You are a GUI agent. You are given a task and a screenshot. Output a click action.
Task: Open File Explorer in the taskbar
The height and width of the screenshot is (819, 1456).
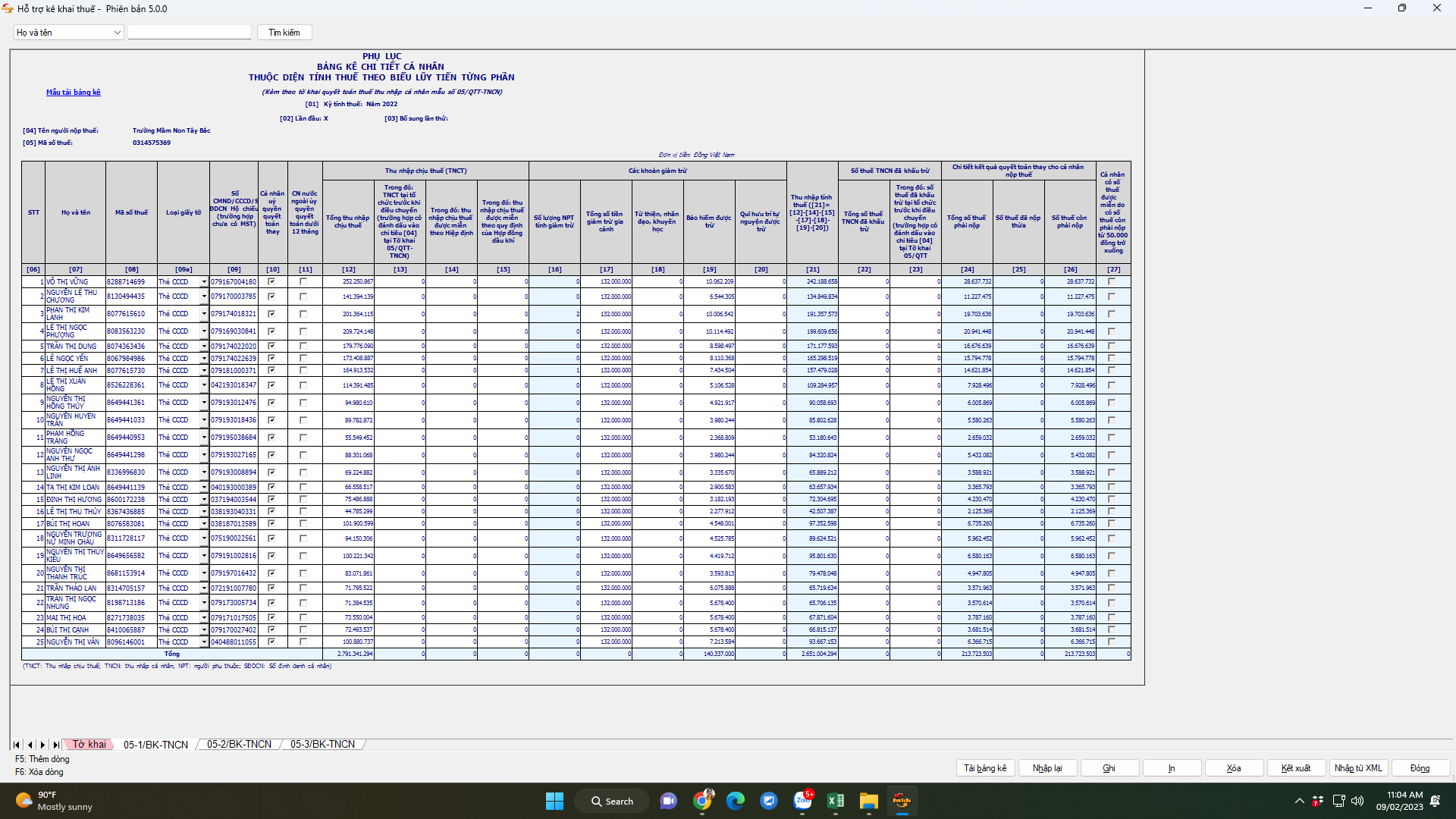[x=868, y=801]
